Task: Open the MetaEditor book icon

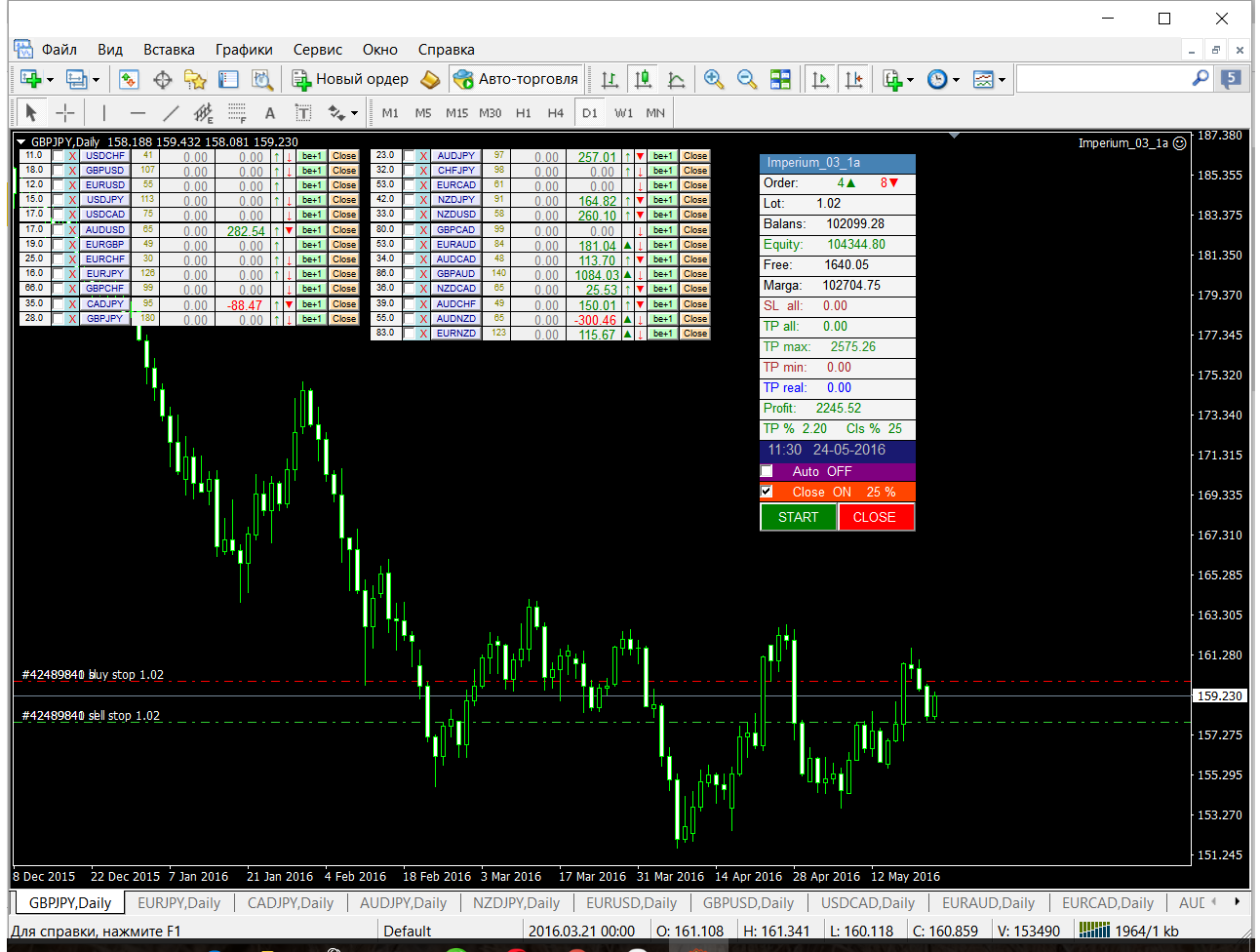Action: pyautogui.click(x=430, y=80)
